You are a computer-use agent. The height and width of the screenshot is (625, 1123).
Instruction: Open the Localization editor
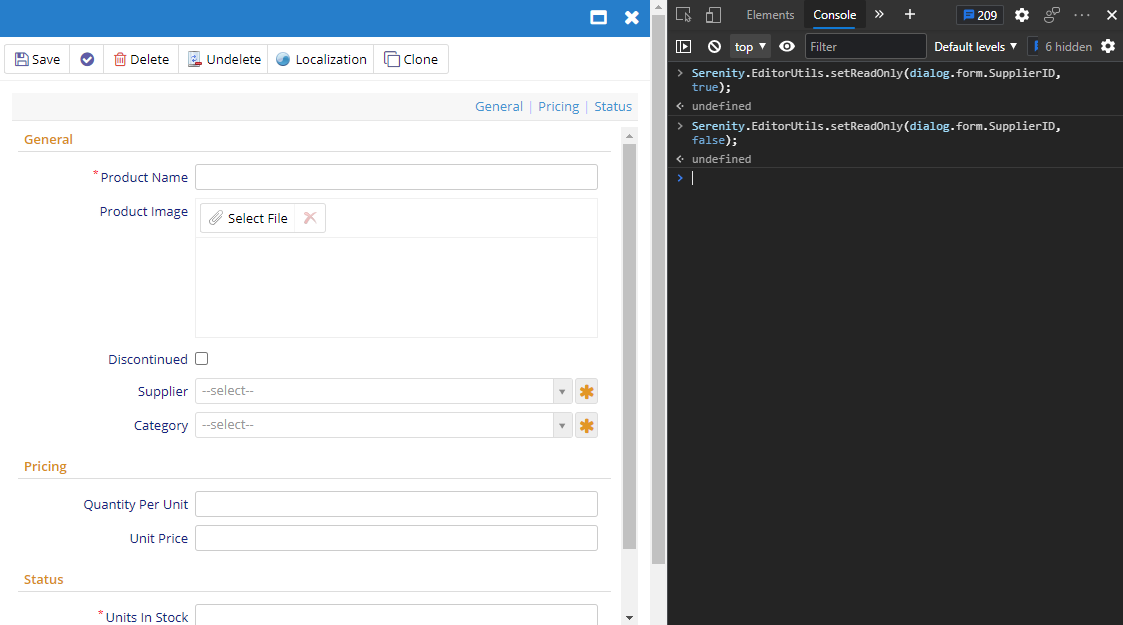click(320, 59)
